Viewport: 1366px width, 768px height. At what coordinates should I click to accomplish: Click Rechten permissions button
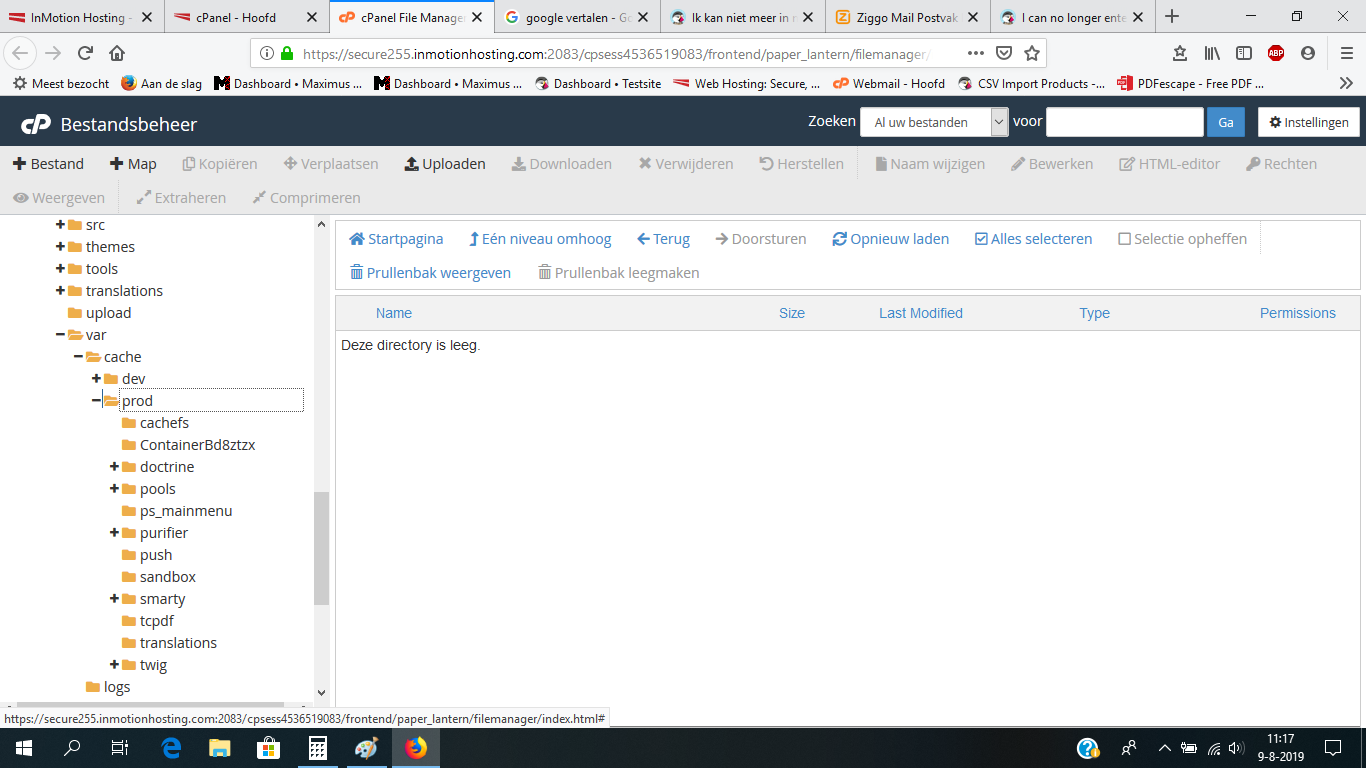click(1282, 164)
